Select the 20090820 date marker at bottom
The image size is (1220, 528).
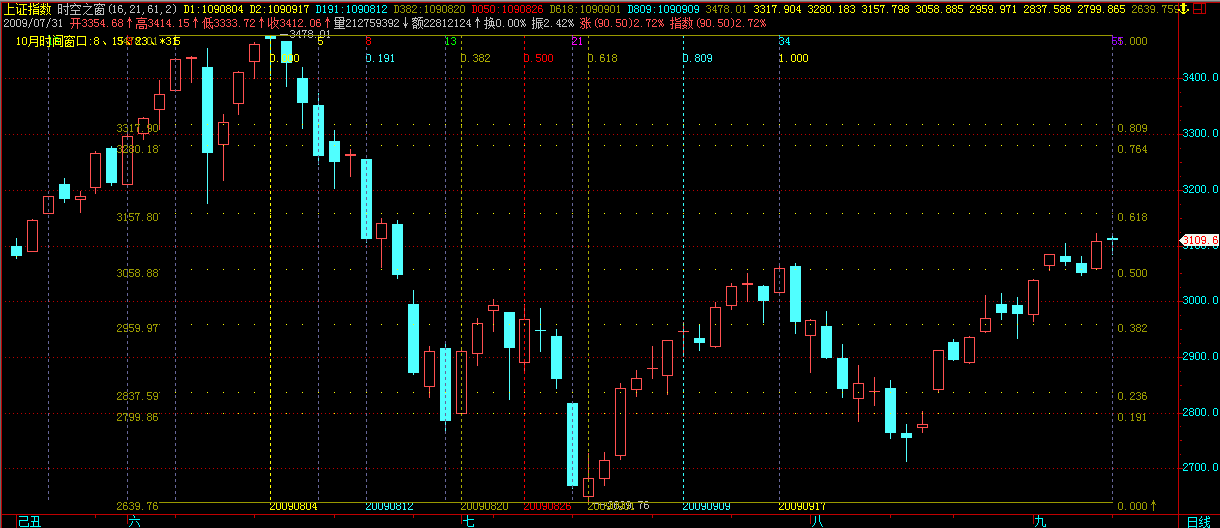[x=484, y=507]
